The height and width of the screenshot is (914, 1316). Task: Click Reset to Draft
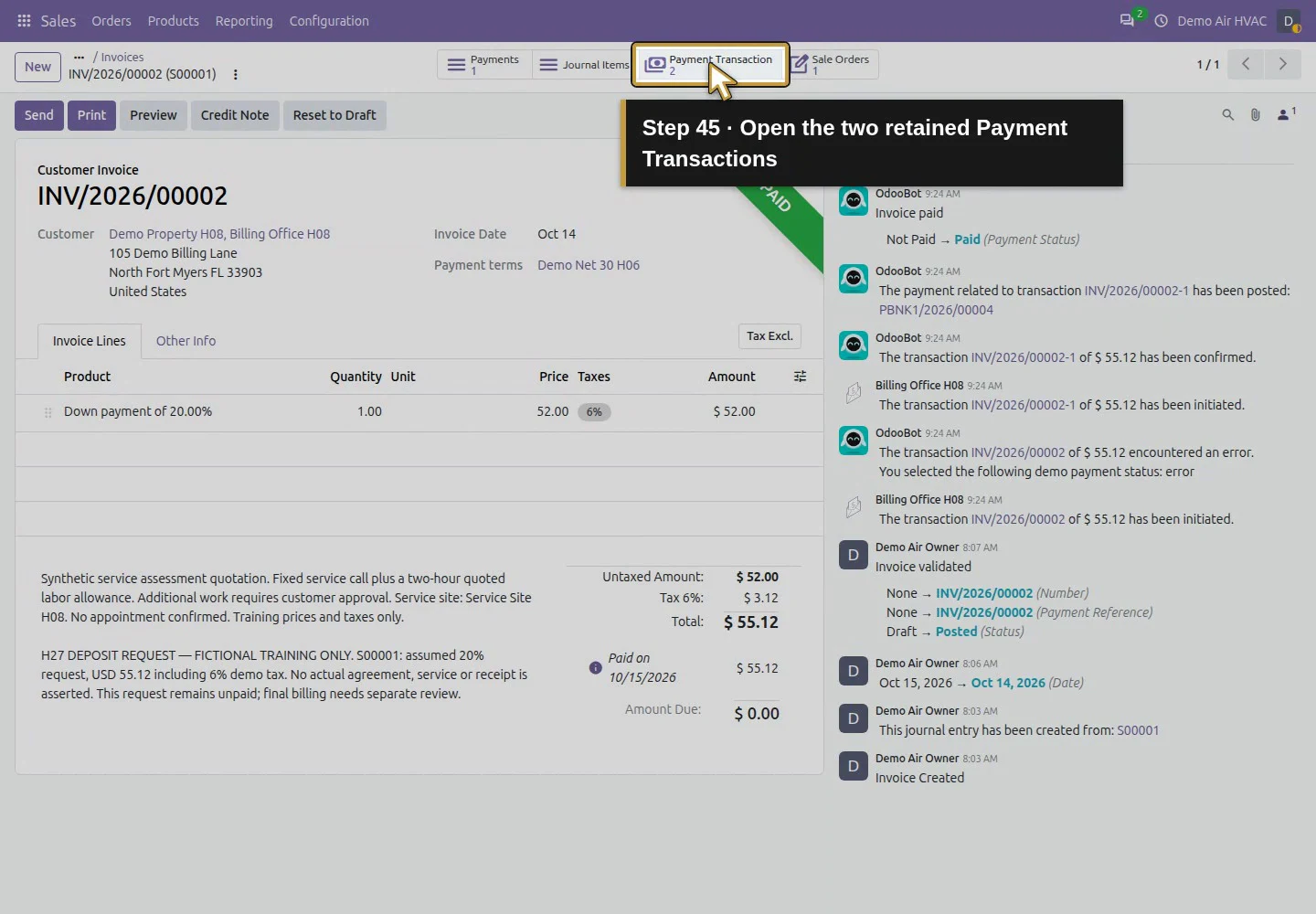334,115
